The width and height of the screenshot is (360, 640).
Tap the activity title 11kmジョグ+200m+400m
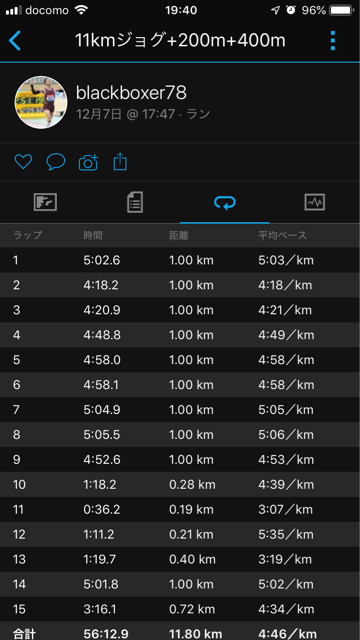(x=180, y=41)
